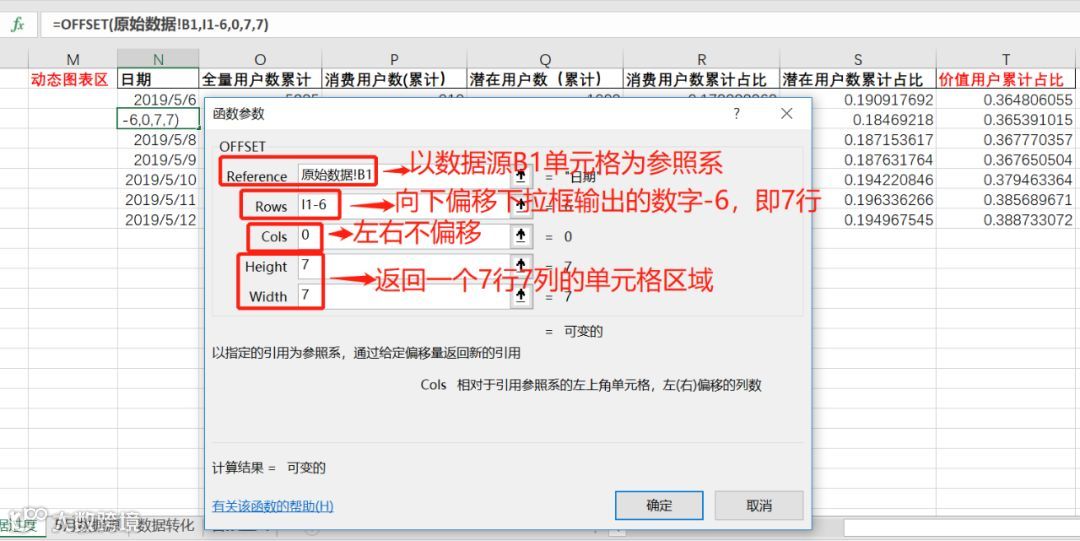
Task: Click the Rows field collapse-dialog arrow icon
Action: pyautogui.click(x=521, y=205)
